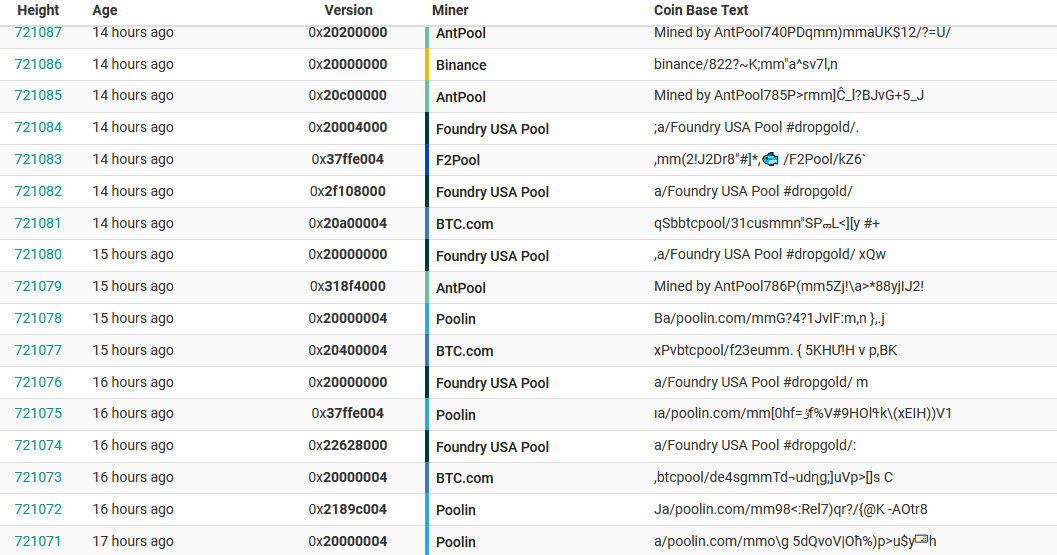Open block height 721084 link
This screenshot has width=1057, height=555.
pyautogui.click(x=38, y=127)
